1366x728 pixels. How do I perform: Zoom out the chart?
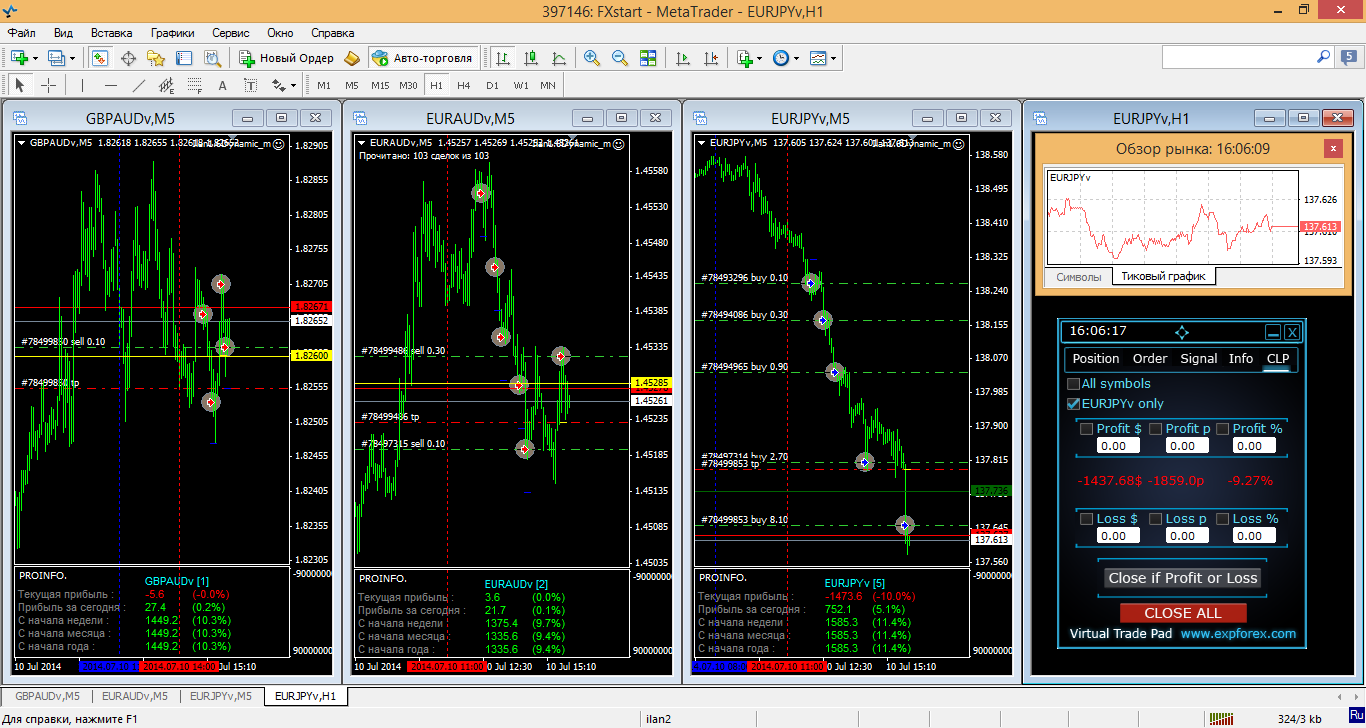(620, 58)
